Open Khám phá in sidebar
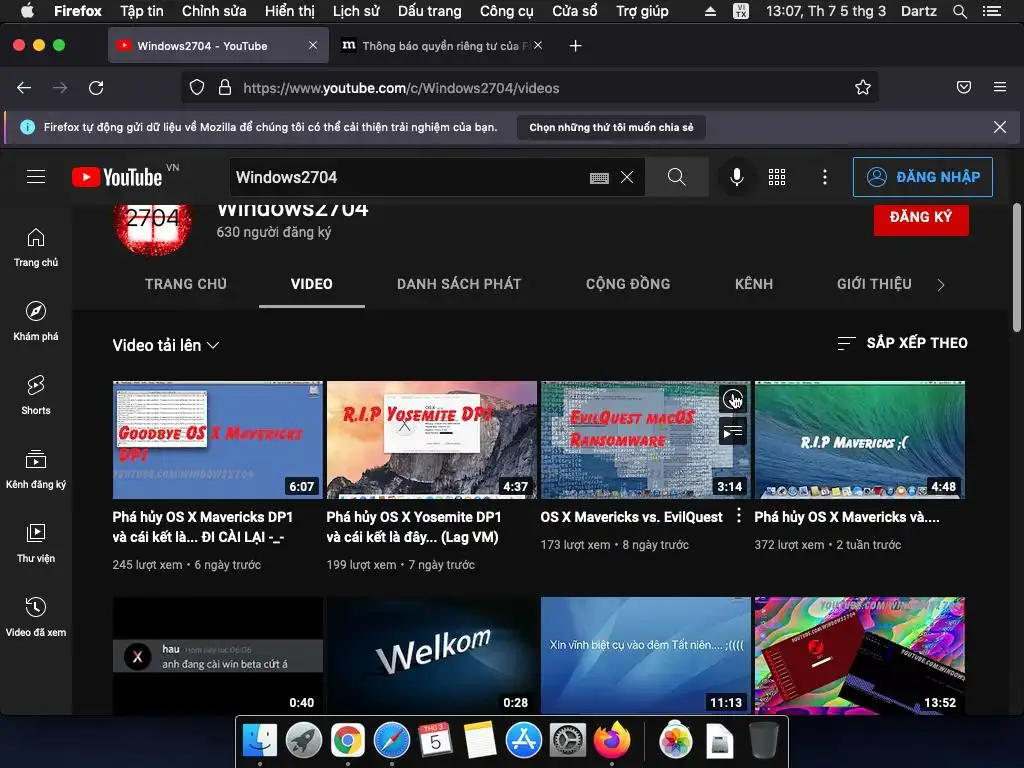The width and height of the screenshot is (1024, 768). click(36, 321)
